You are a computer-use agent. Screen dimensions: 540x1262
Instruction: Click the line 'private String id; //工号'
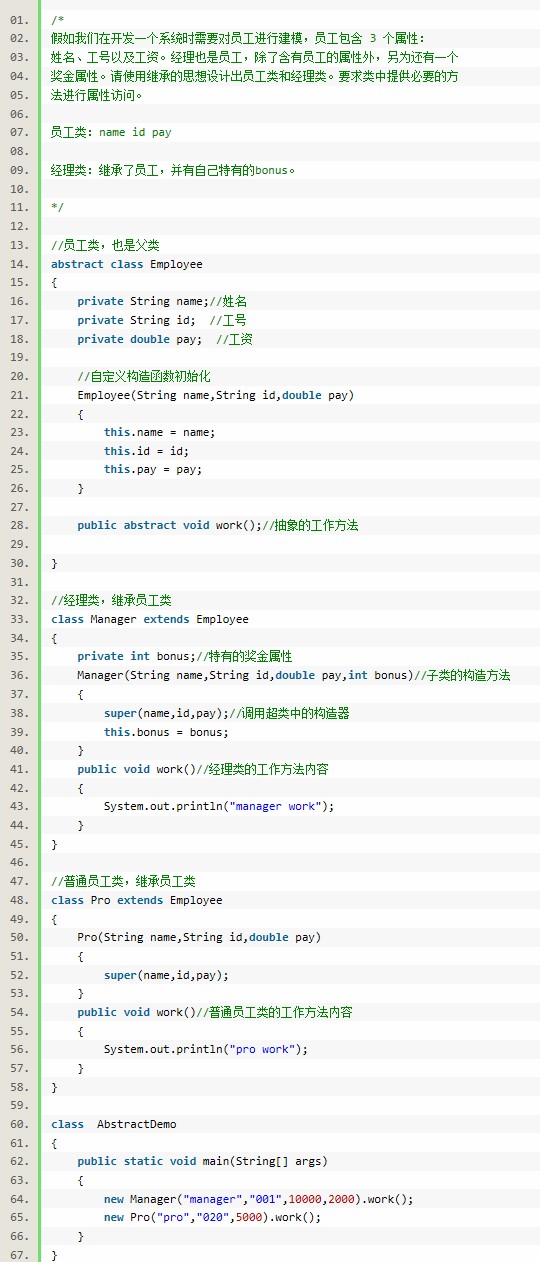[x=162, y=320]
